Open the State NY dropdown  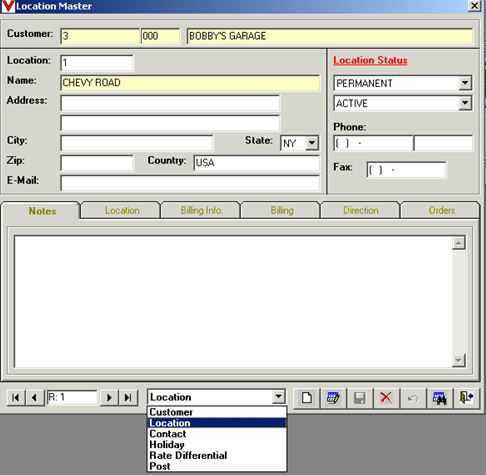point(312,143)
